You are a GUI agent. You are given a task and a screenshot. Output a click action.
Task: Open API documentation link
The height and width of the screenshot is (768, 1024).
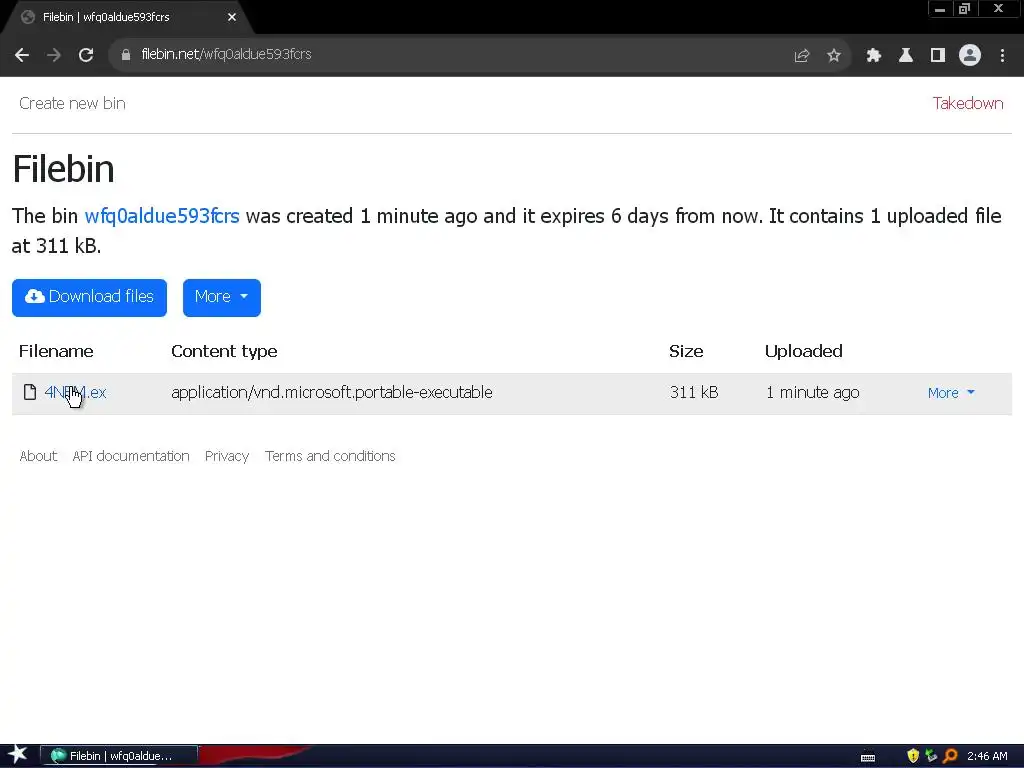click(x=131, y=456)
